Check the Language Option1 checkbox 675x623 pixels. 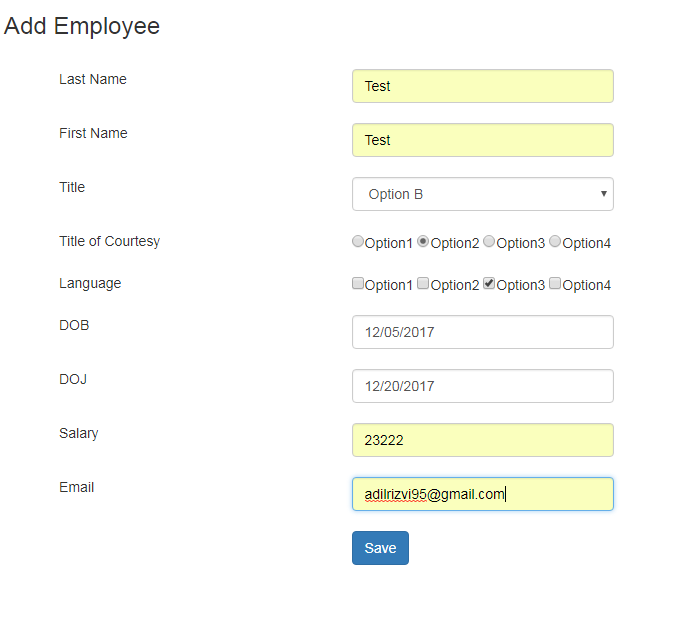tap(358, 283)
